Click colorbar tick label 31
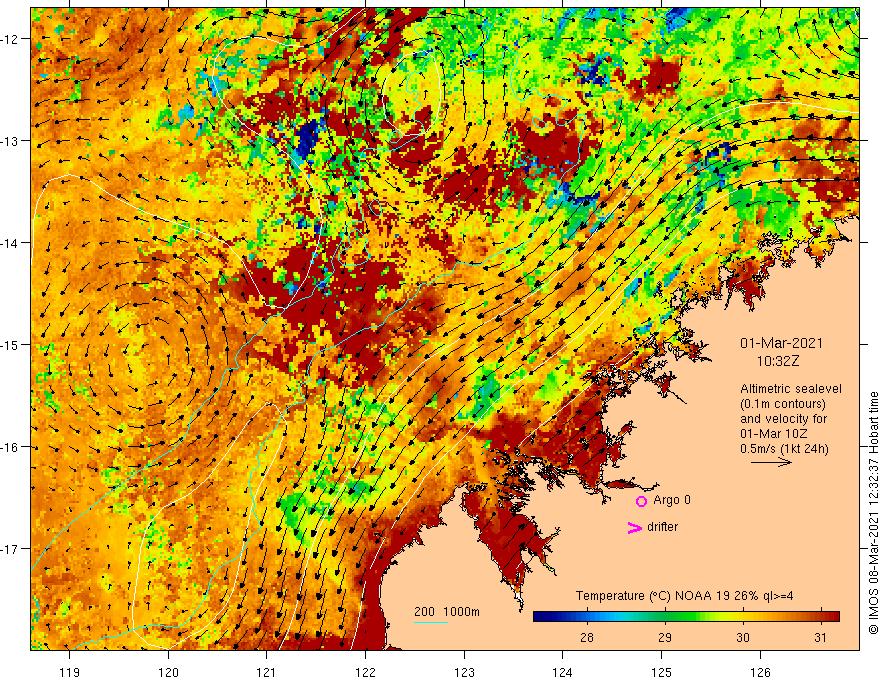Image resolution: width=880 pixels, height=680 pixels. [821, 638]
